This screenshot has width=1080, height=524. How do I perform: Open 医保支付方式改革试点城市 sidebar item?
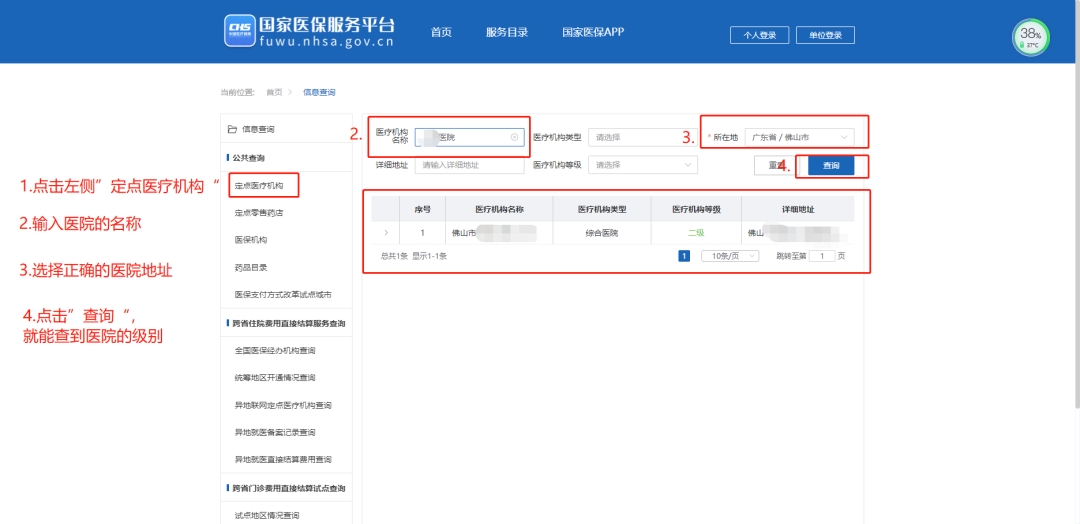283,295
